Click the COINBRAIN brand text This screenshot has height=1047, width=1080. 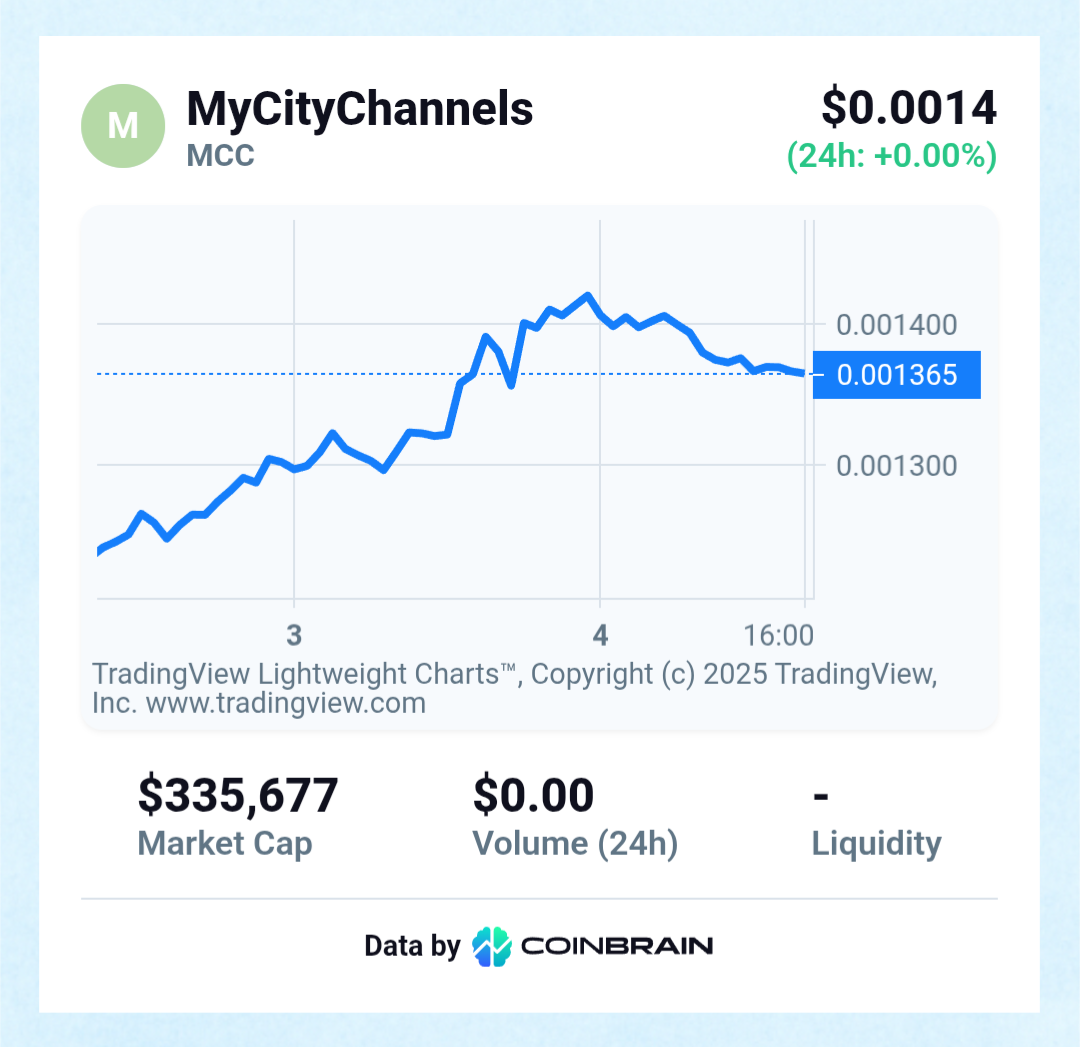(616, 946)
